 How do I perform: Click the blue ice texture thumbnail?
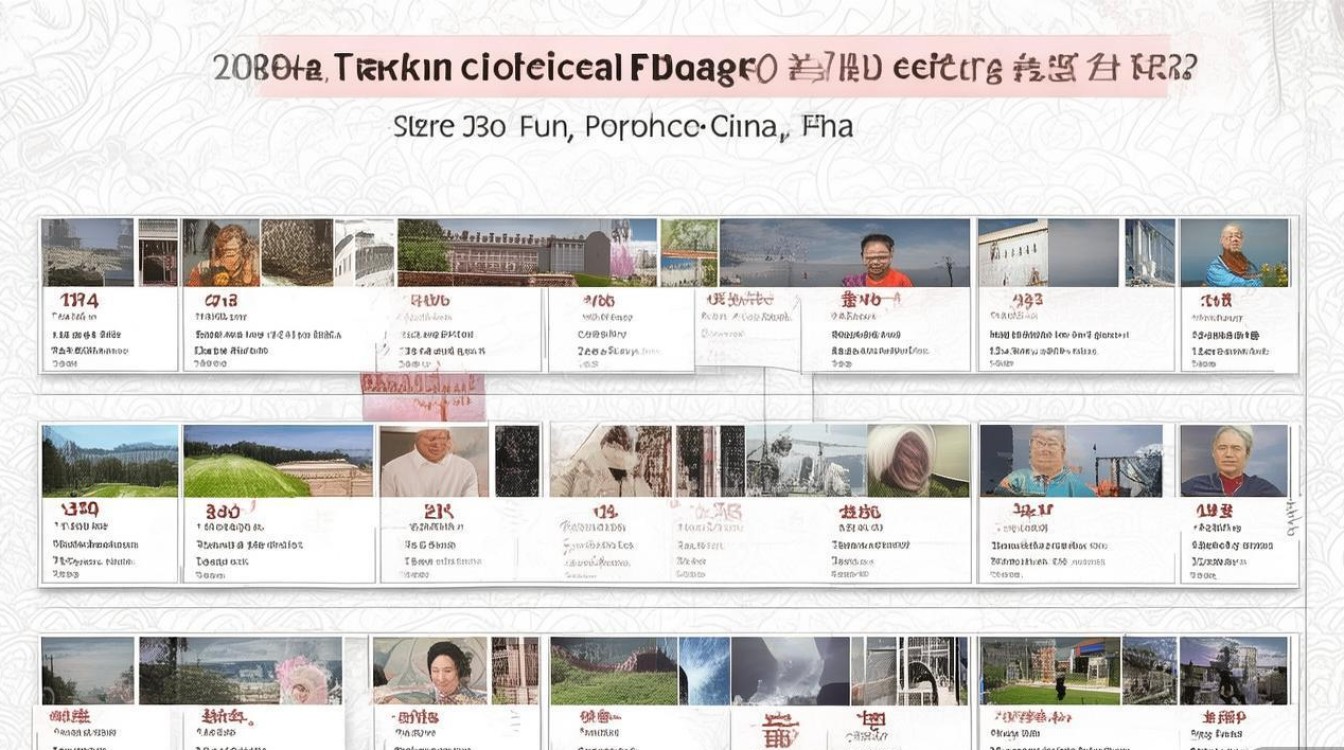(x=704, y=670)
